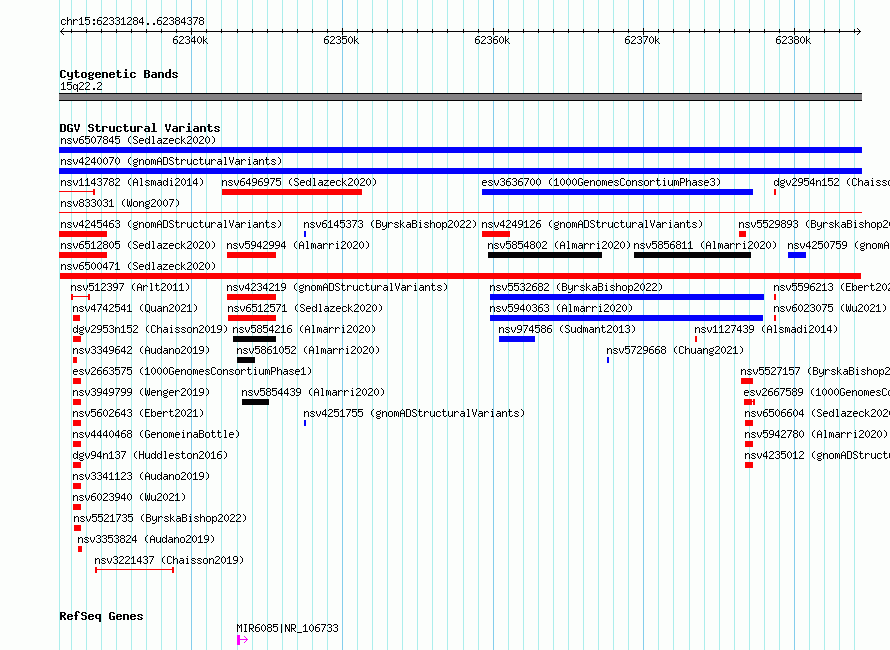Click dgv2953n152 (Chaisson2019) label

150,329
